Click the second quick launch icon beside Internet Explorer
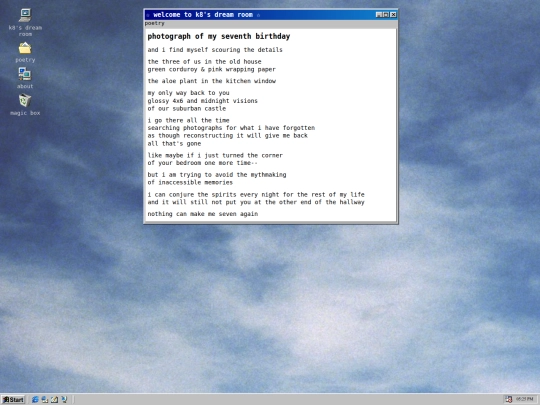The image size is (540, 405). [45, 399]
